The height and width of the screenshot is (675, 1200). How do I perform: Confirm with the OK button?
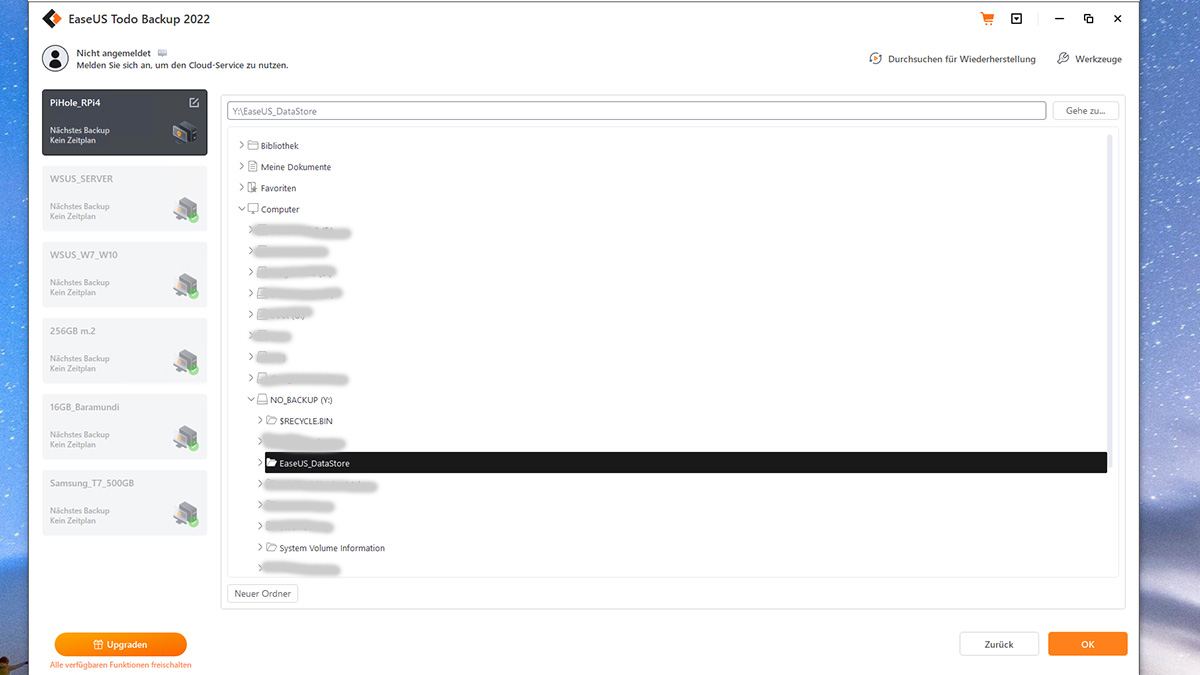pos(1088,644)
